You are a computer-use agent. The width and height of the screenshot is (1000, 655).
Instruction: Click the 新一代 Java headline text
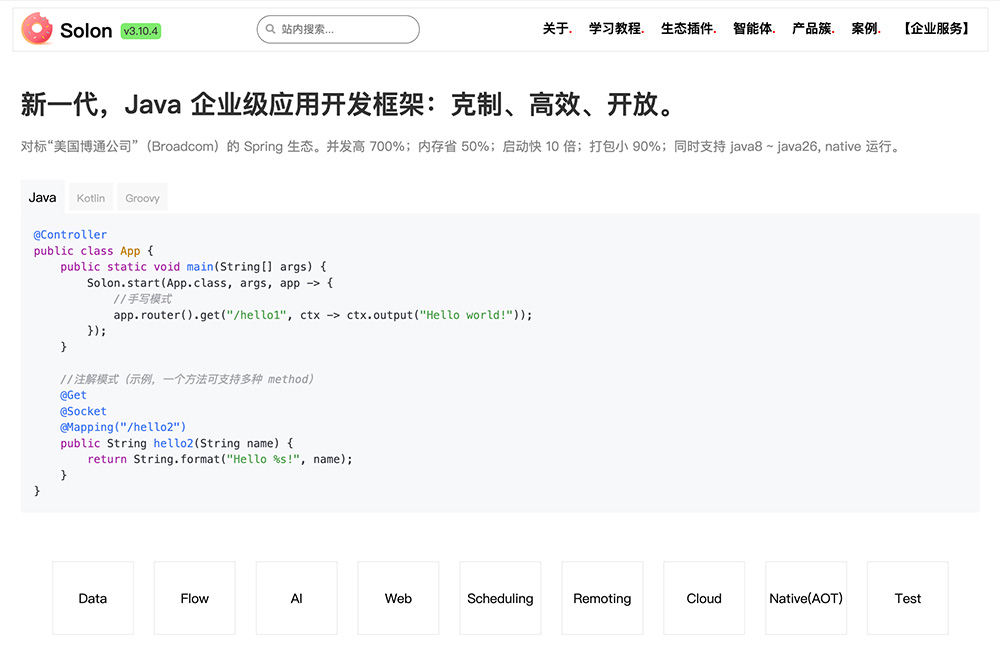(348, 104)
